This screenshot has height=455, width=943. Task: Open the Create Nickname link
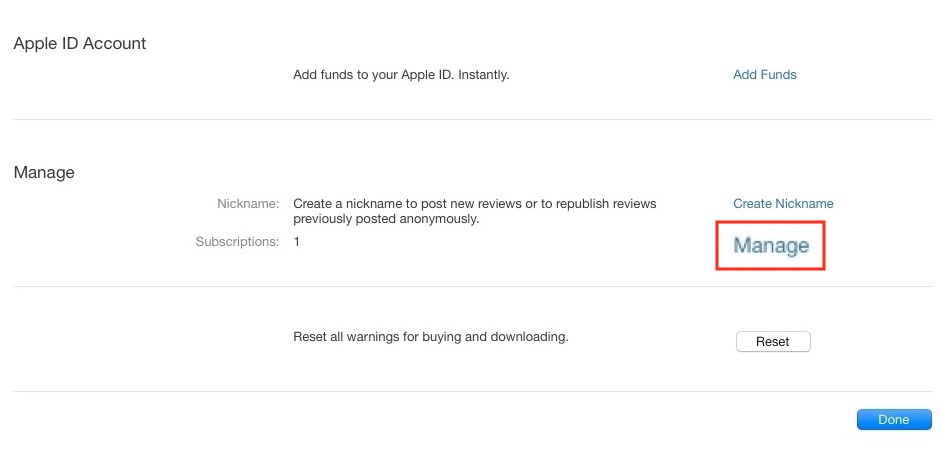783,203
